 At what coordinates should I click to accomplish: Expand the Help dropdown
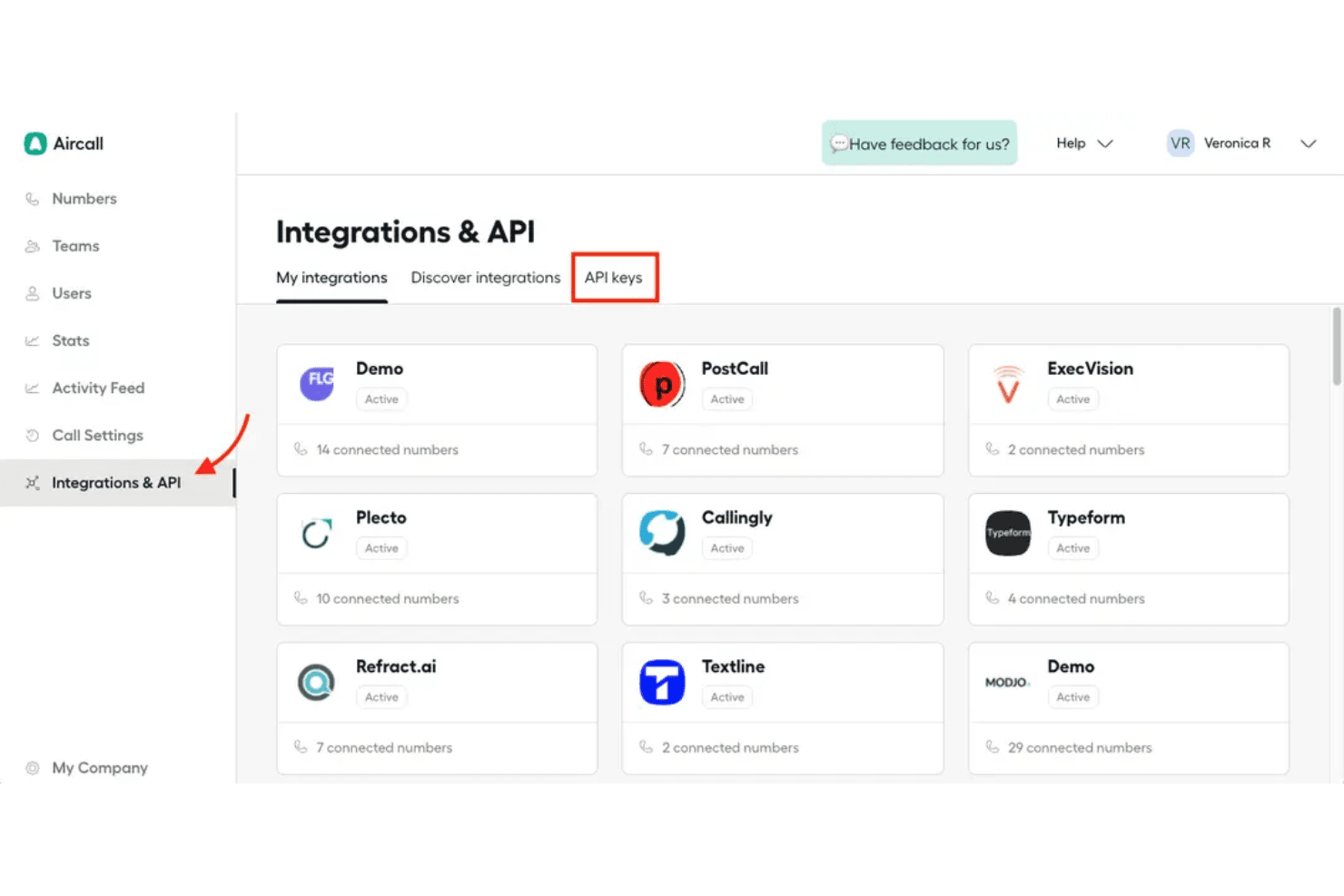click(x=1084, y=143)
